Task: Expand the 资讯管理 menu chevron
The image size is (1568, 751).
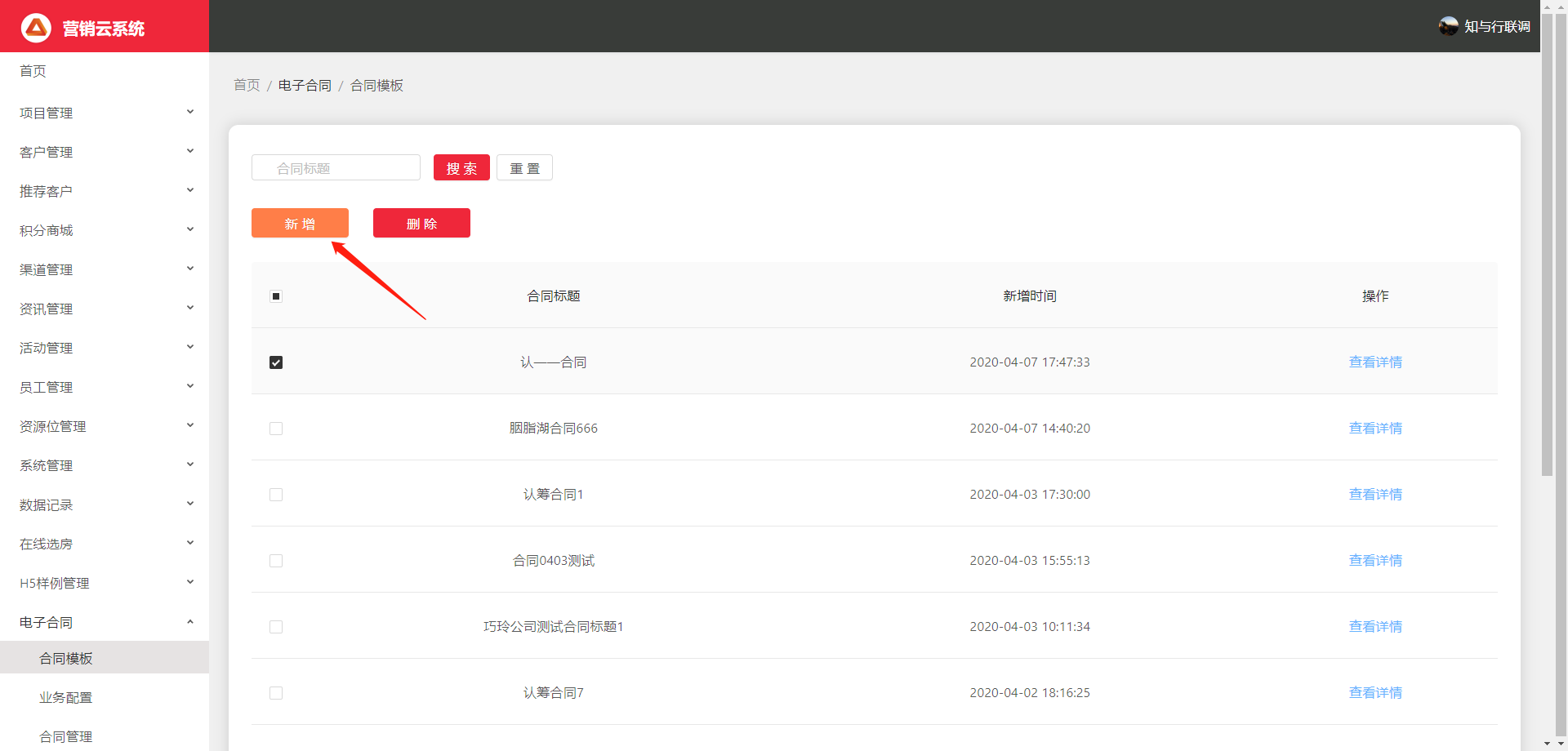Action: pyautogui.click(x=190, y=308)
